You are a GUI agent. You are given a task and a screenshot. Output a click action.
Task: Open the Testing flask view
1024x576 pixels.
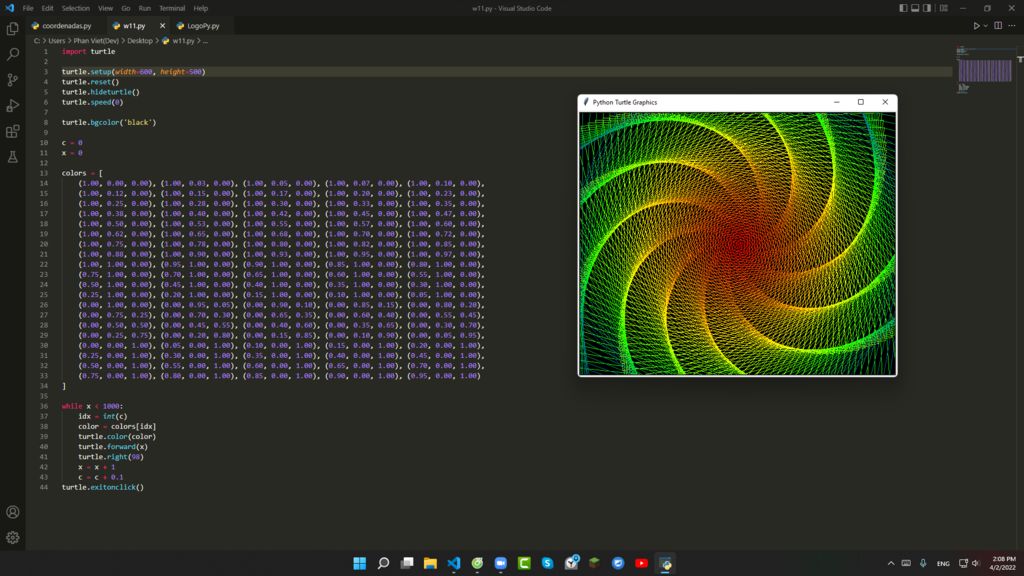(x=12, y=157)
